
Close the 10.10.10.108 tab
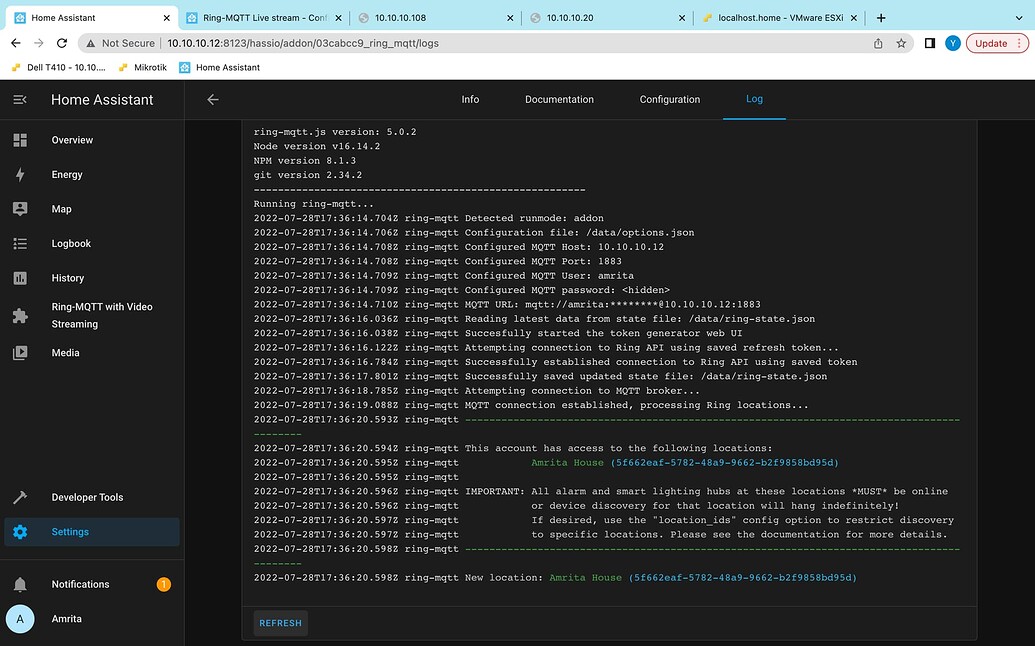click(x=510, y=18)
